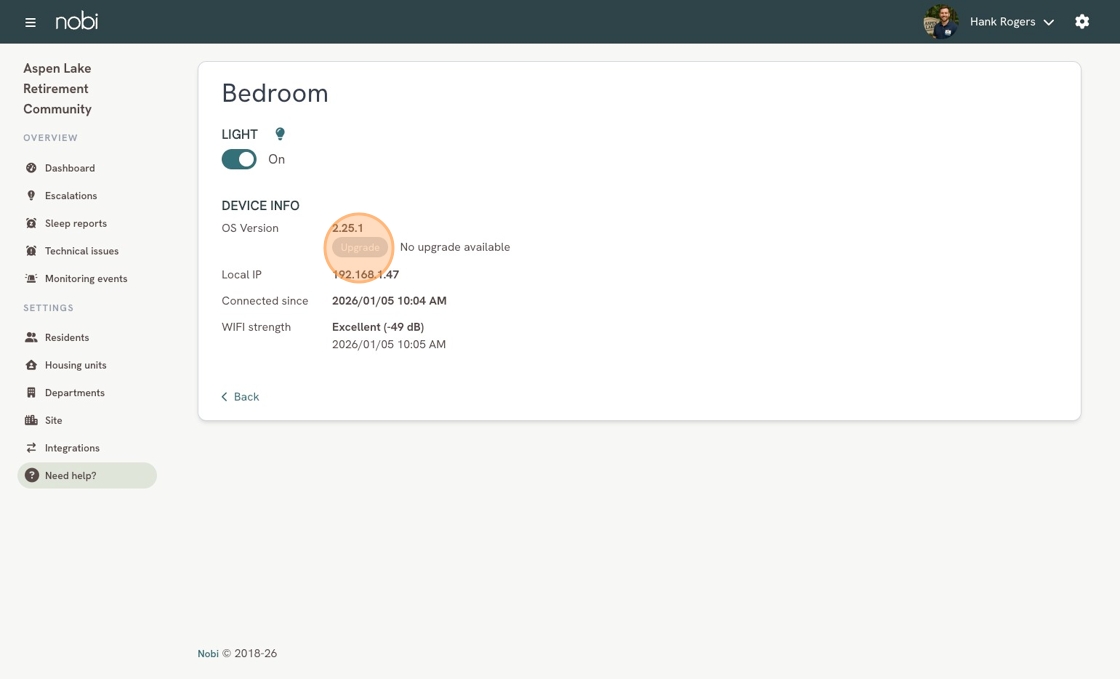Open Housing units settings

click(75, 365)
